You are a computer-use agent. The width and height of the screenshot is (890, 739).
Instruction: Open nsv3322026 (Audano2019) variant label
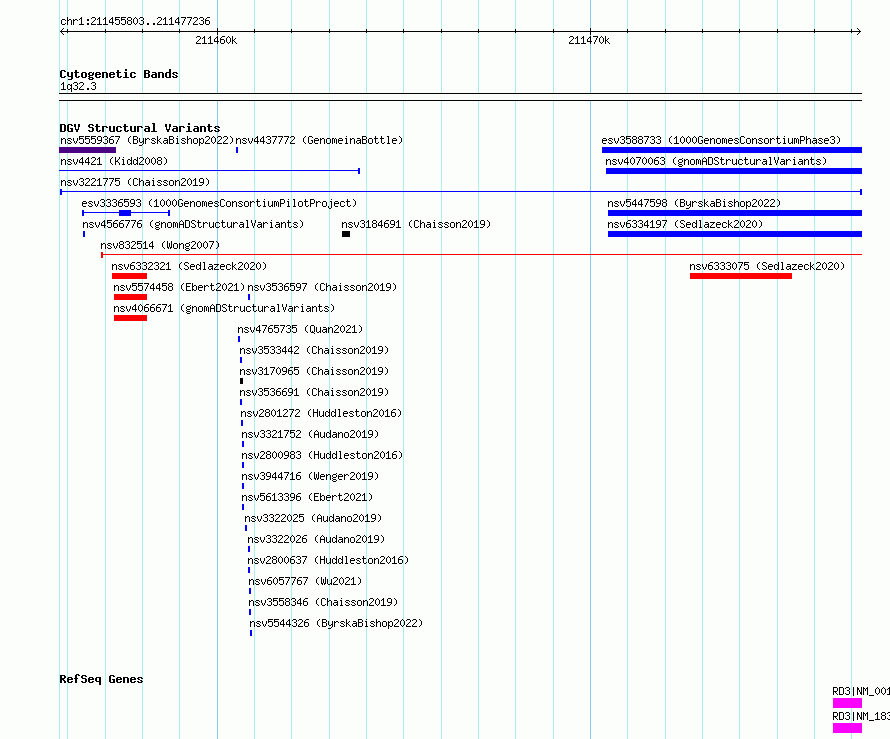point(316,539)
